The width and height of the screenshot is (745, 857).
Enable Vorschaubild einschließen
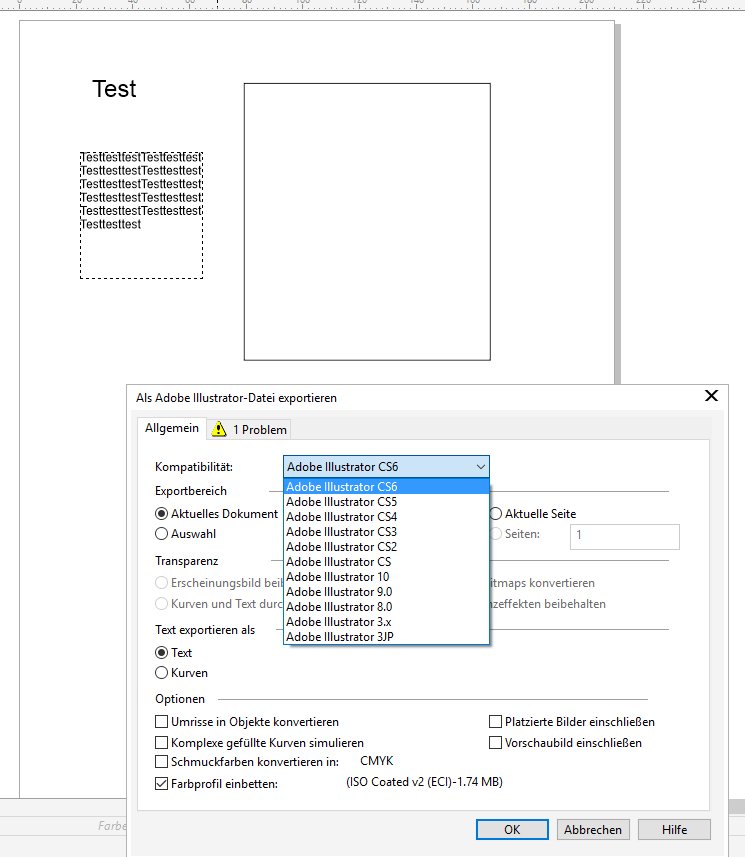pyautogui.click(x=495, y=743)
